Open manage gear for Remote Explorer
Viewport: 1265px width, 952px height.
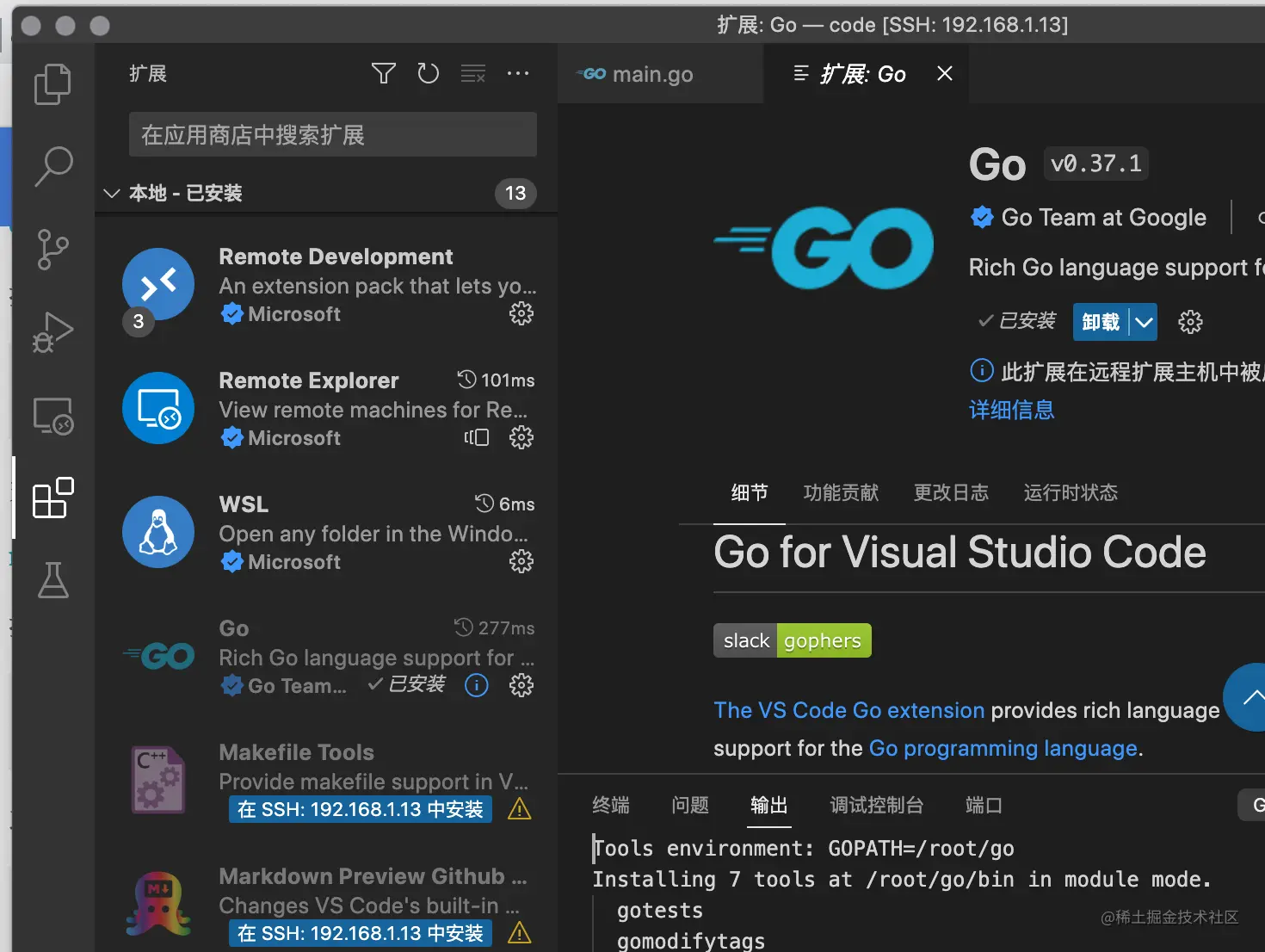[x=521, y=437]
